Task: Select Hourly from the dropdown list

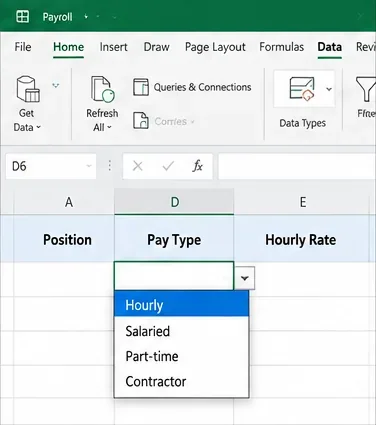Action: (x=182, y=305)
